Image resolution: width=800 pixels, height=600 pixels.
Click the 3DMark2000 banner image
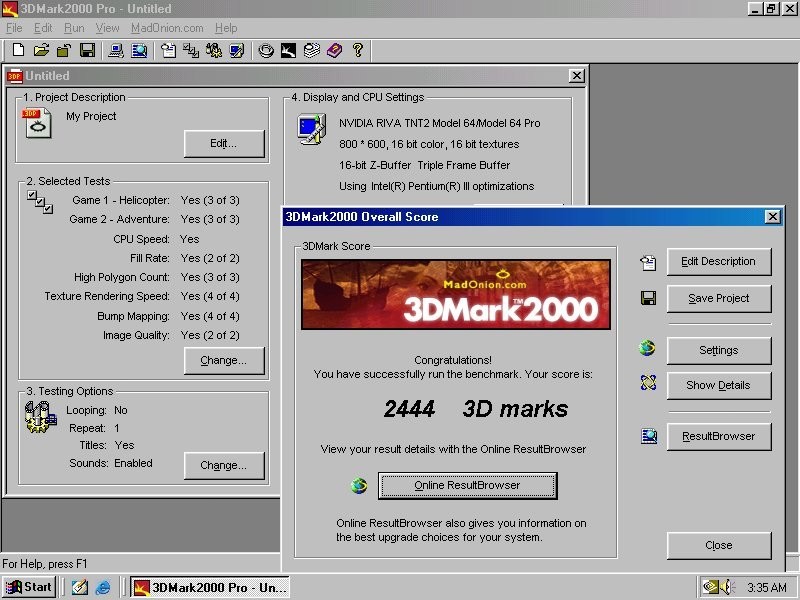[x=456, y=294]
